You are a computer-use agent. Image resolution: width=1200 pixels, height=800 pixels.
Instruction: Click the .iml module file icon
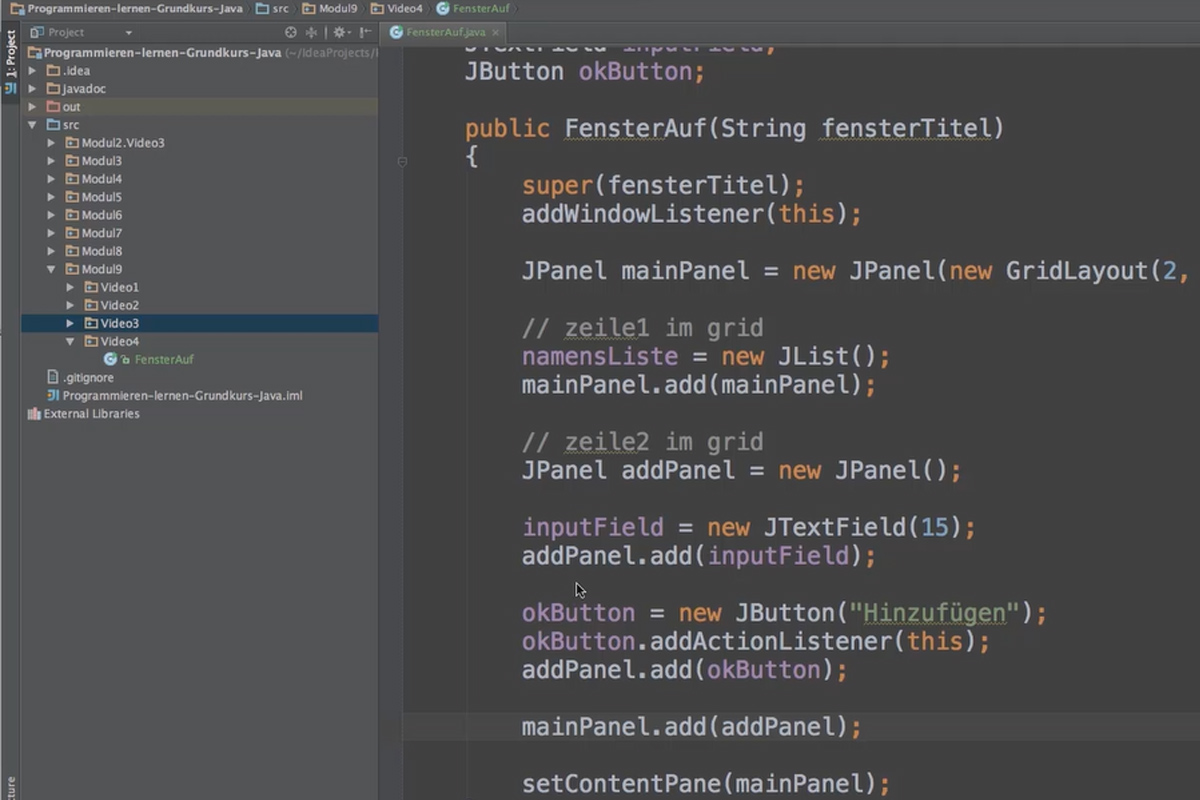pyautogui.click(x=53, y=395)
